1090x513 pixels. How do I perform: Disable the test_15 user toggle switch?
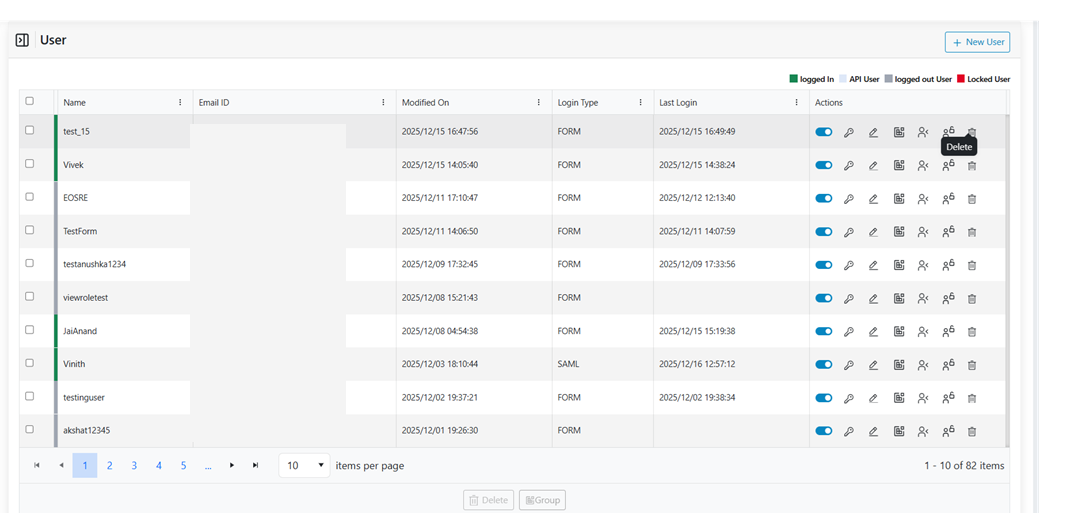click(824, 132)
